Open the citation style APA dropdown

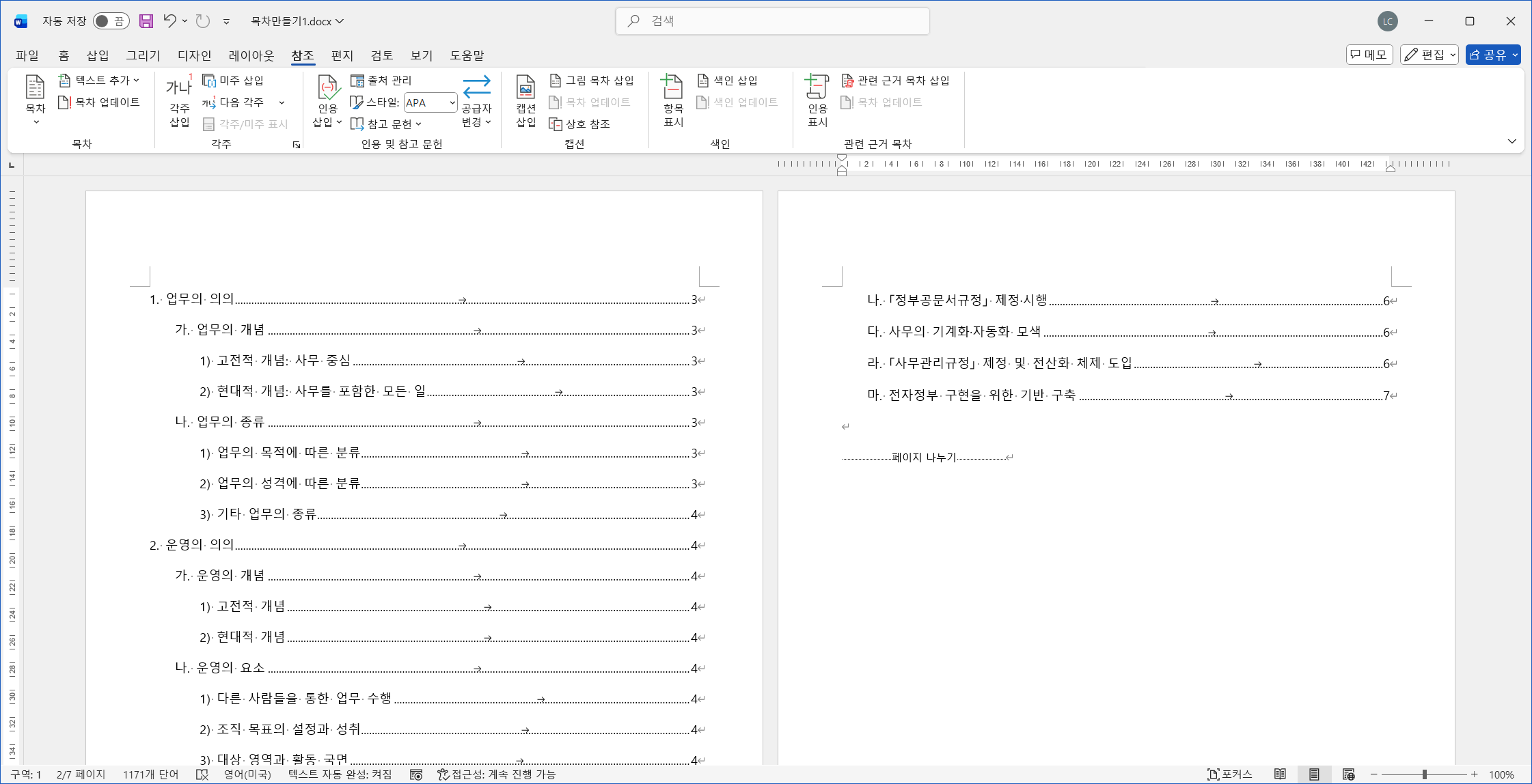click(452, 102)
